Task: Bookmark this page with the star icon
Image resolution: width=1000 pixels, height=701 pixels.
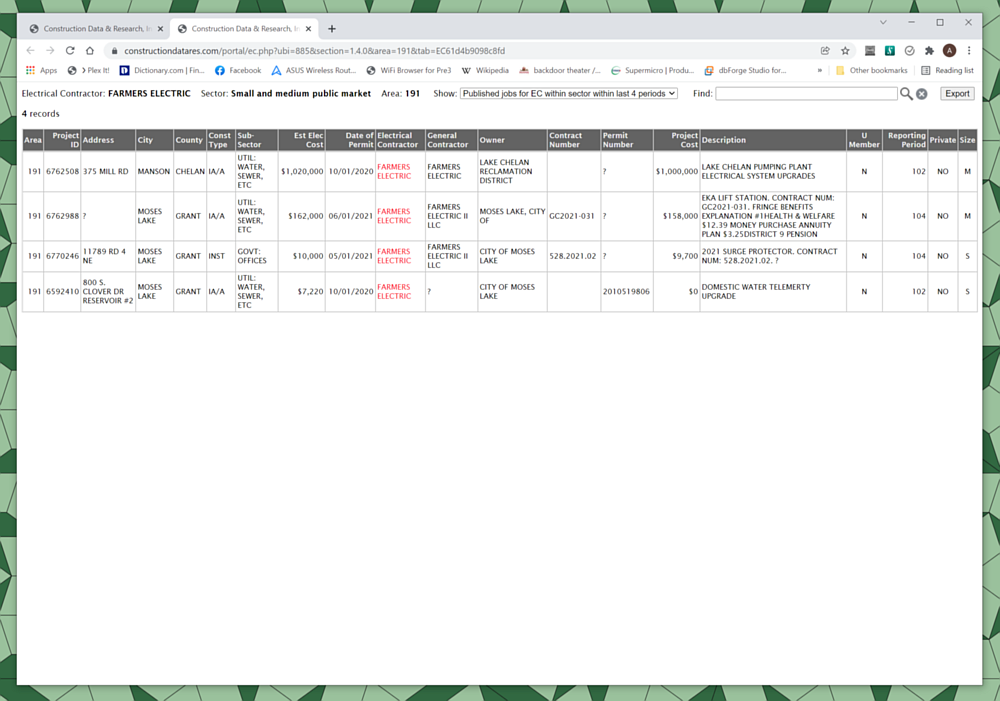Action: click(845, 50)
